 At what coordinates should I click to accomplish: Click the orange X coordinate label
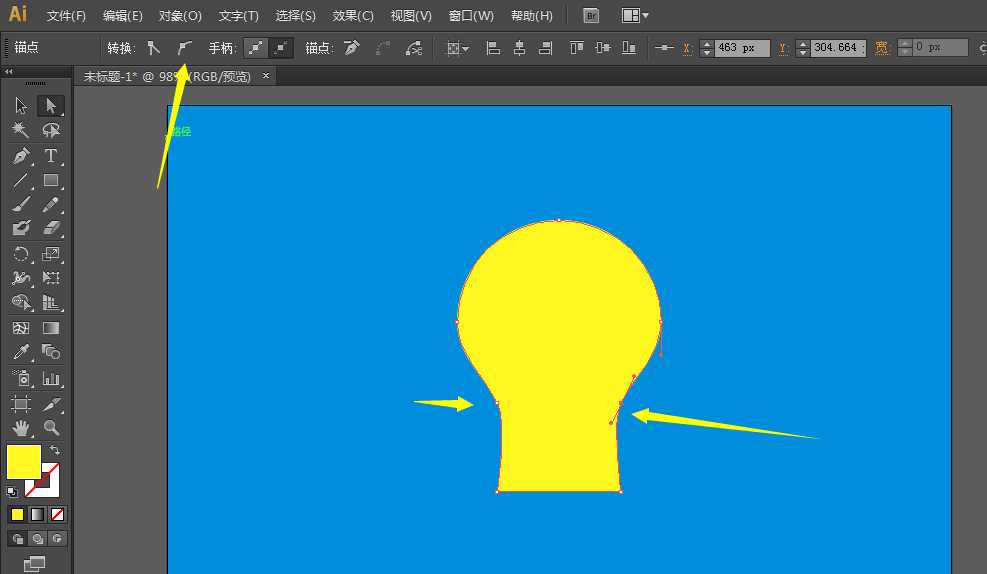pos(687,47)
